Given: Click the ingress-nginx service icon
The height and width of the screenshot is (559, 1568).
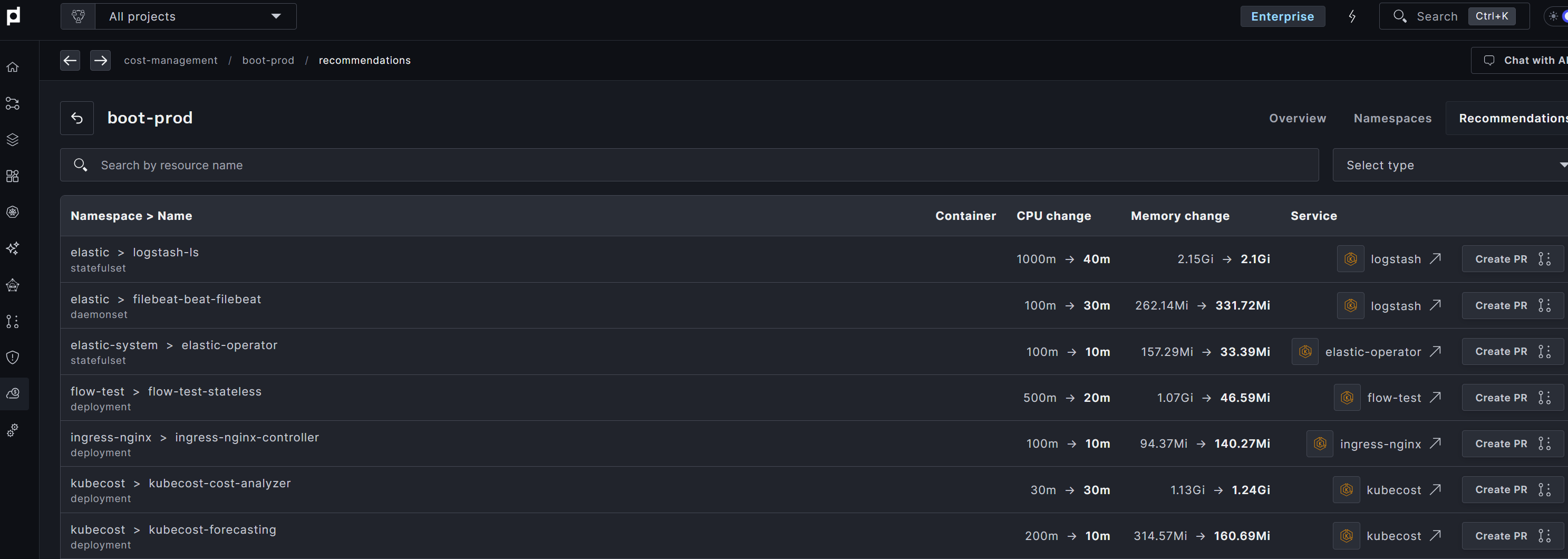Looking at the screenshot, I should [x=1320, y=444].
